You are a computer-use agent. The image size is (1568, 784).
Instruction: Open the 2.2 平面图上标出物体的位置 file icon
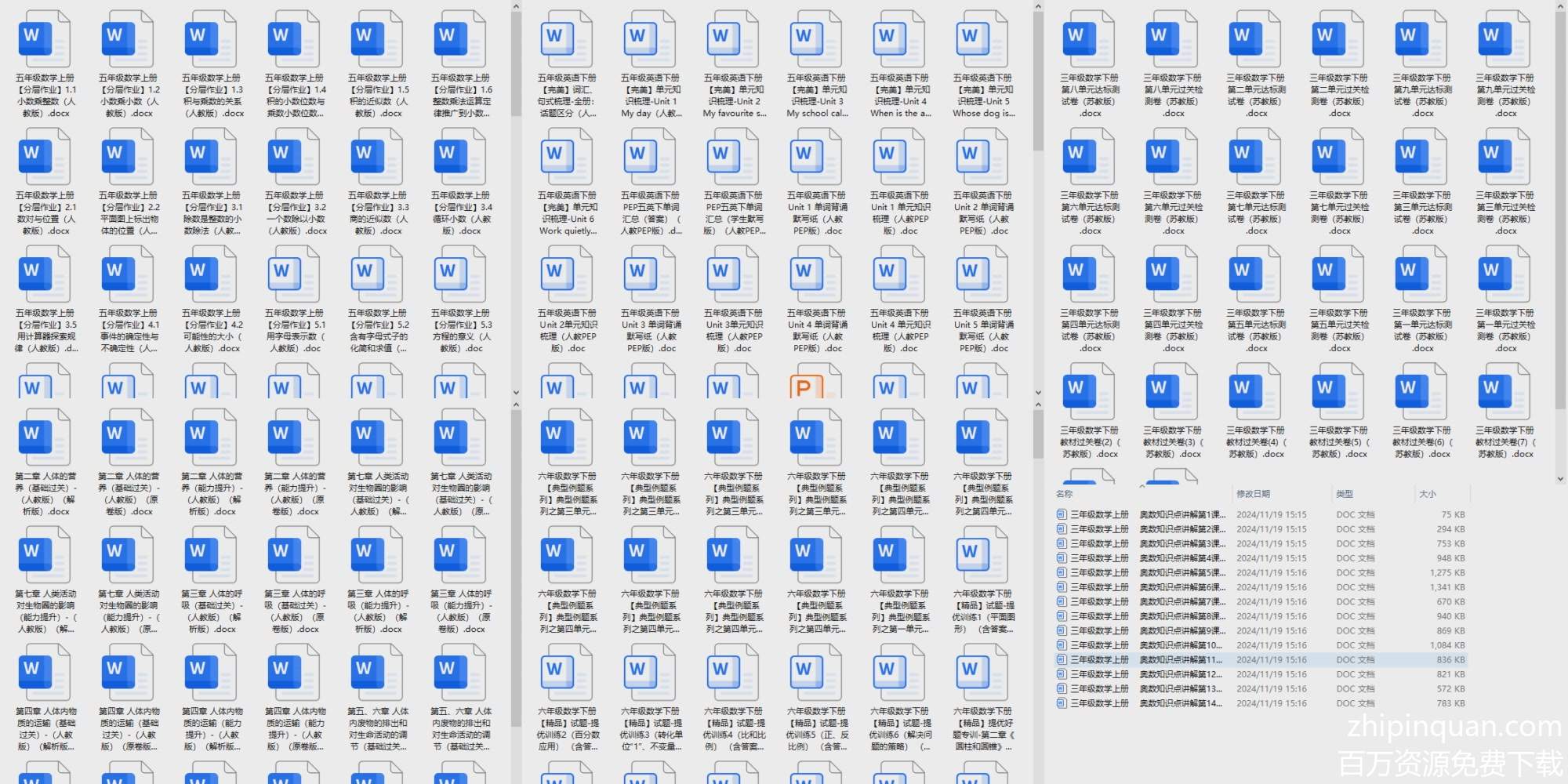[x=128, y=156]
